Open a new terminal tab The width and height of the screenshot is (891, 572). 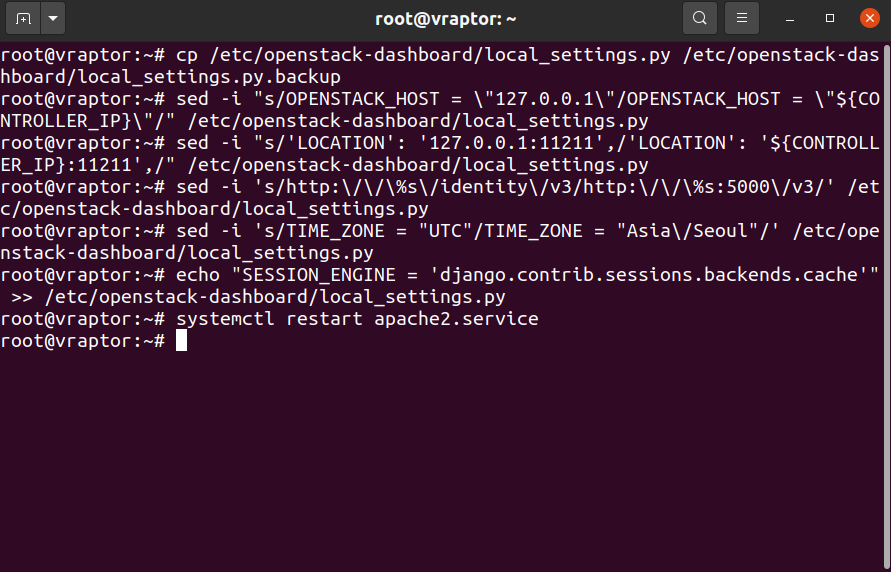tap(23, 18)
